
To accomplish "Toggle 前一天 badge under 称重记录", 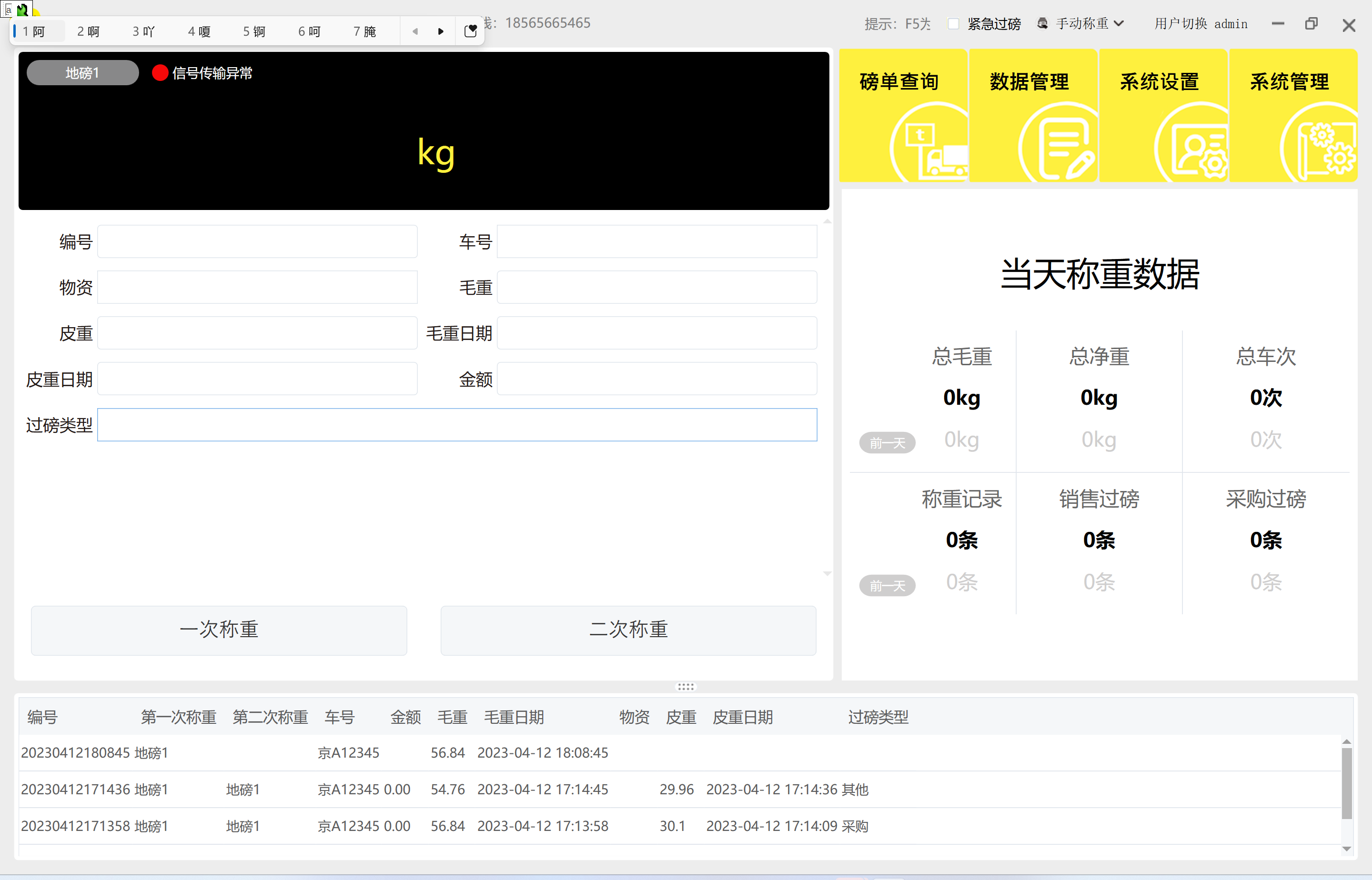I will 887,585.
